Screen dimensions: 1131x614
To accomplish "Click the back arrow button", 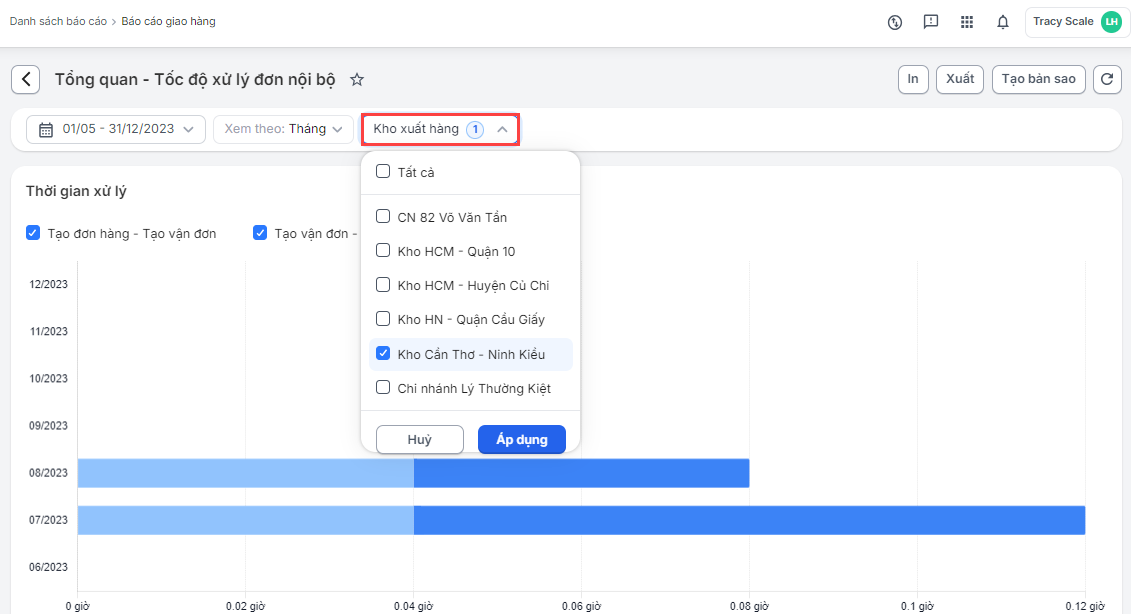I will click(x=26, y=80).
